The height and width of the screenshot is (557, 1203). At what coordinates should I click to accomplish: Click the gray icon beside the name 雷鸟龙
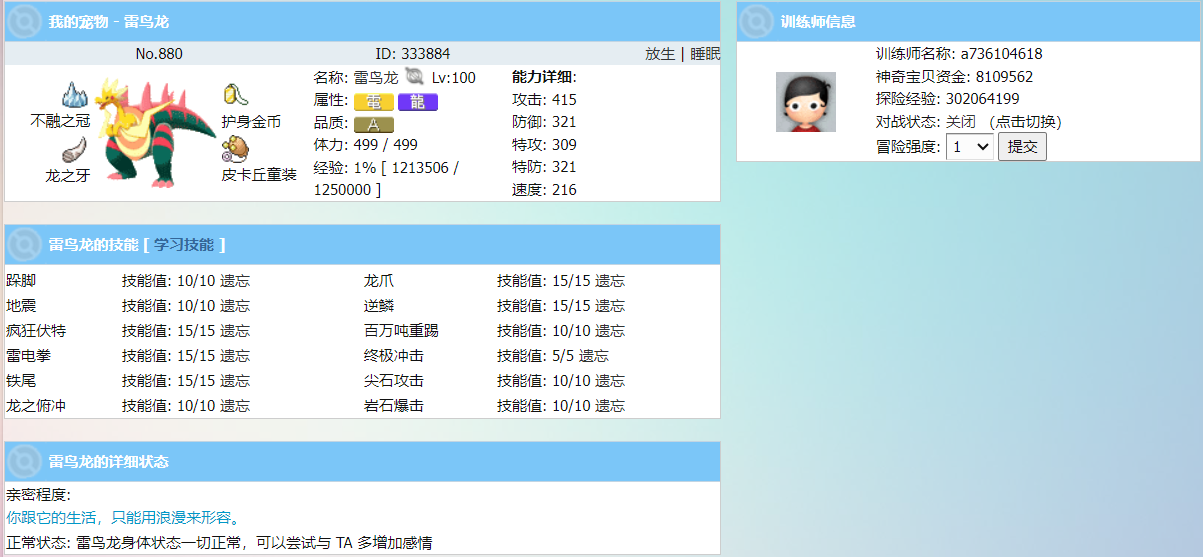415,77
